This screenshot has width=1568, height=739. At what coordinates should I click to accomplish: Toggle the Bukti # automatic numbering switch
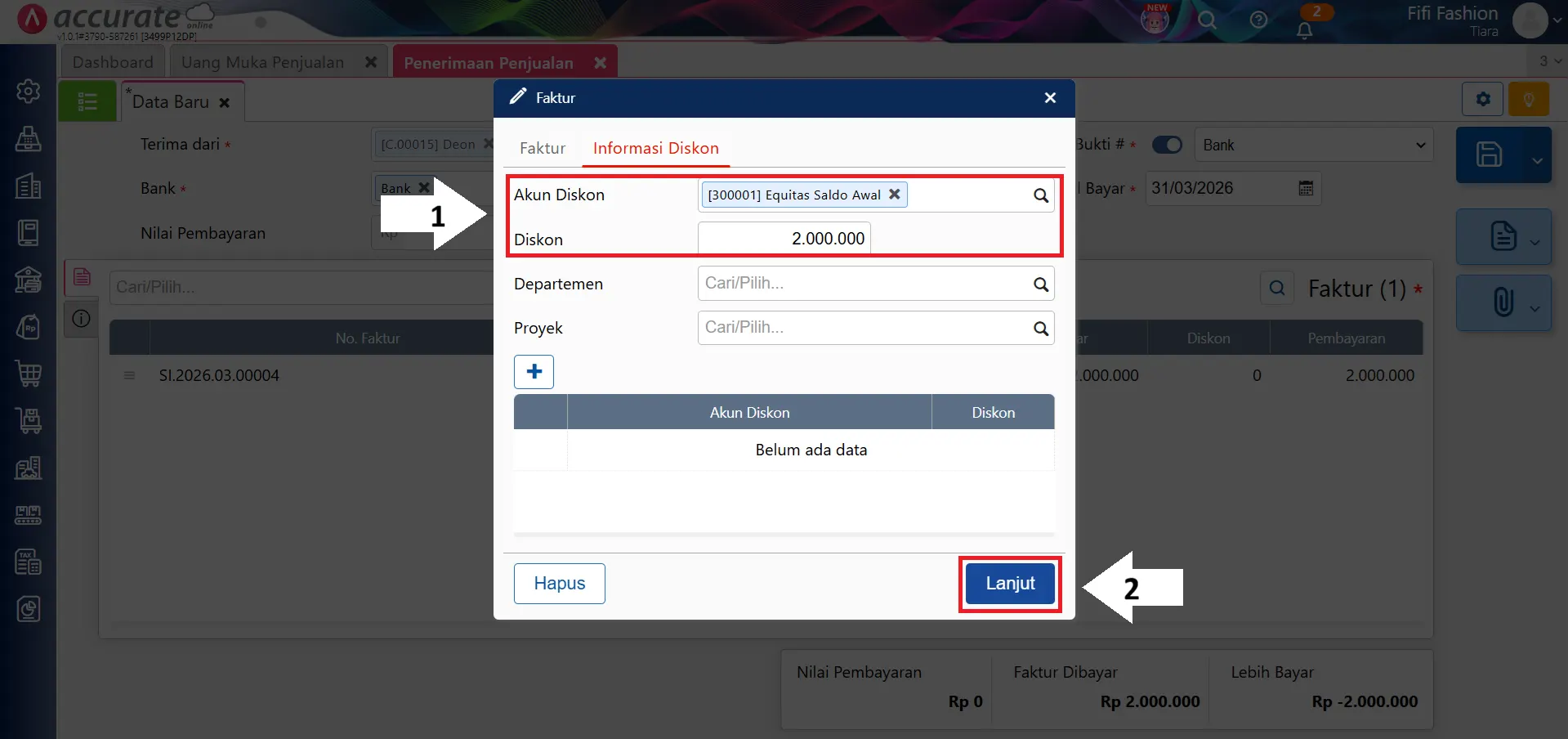pos(1167,145)
